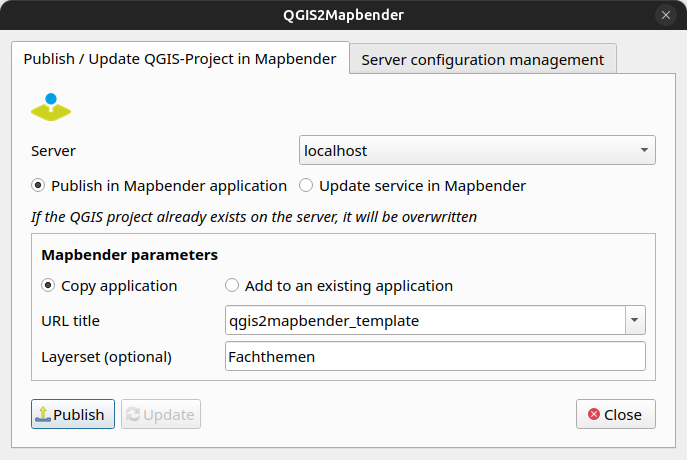The image size is (687, 460).
Task: Click the Mapbender logo icon
Action: point(51,107)
